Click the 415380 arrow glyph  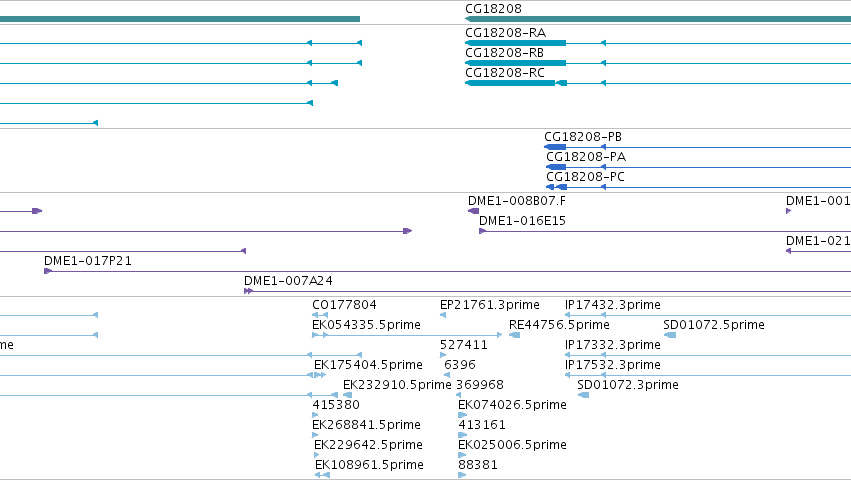tap(315, 415)
